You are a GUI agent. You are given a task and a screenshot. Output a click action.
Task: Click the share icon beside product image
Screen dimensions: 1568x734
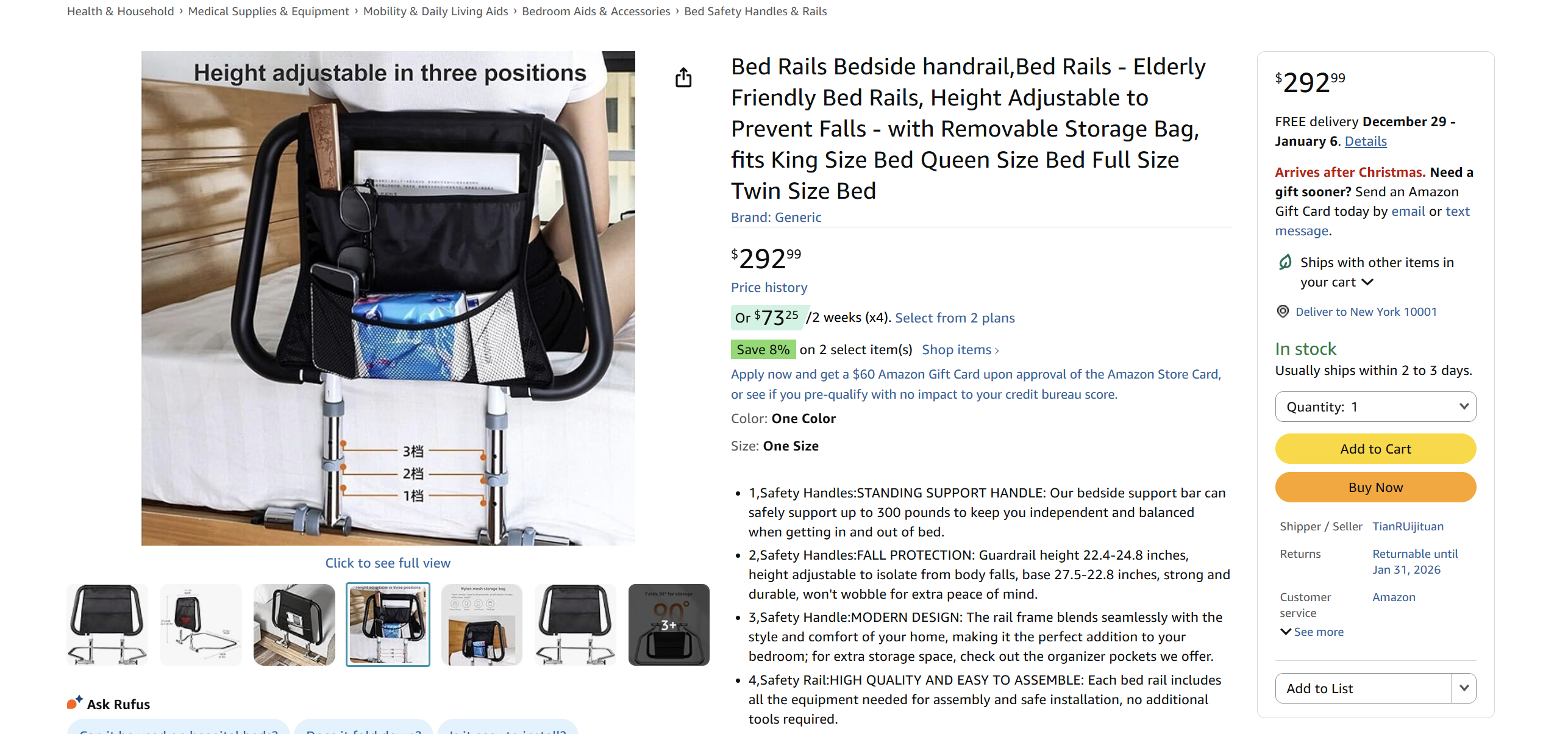[x=683, y=78]
